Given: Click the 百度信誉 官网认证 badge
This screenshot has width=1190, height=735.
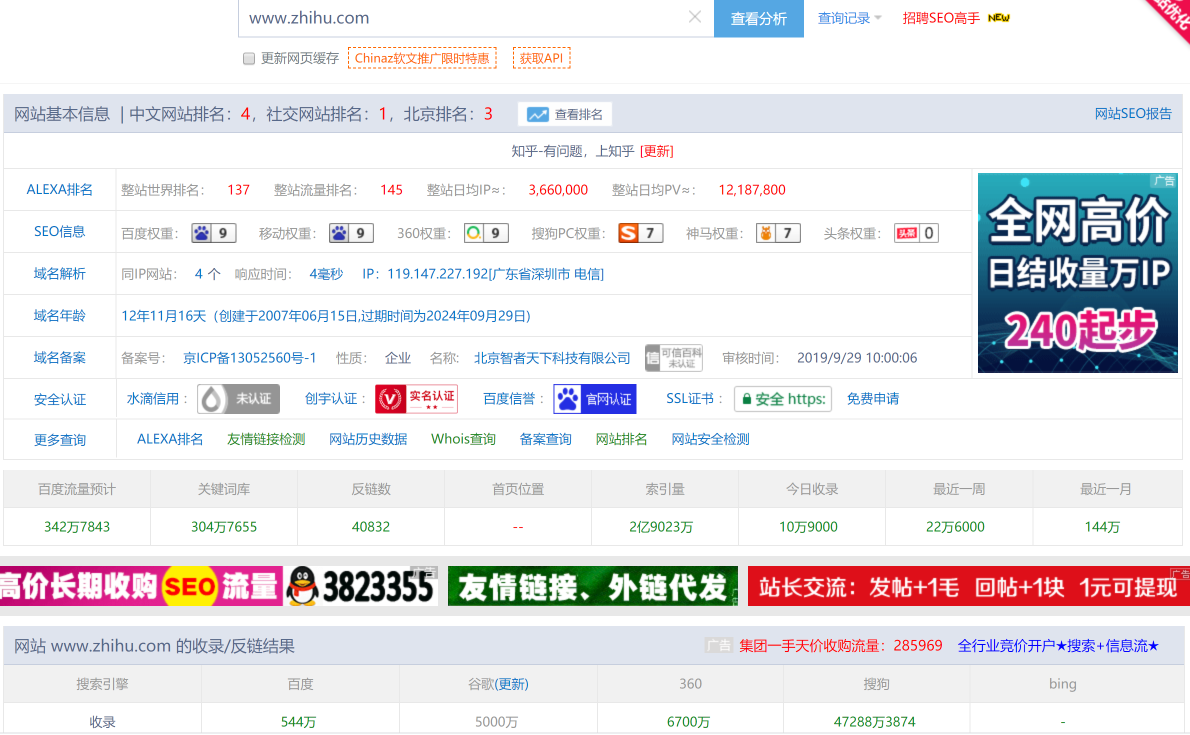Looking at the screenshot, I should [595, 399].
